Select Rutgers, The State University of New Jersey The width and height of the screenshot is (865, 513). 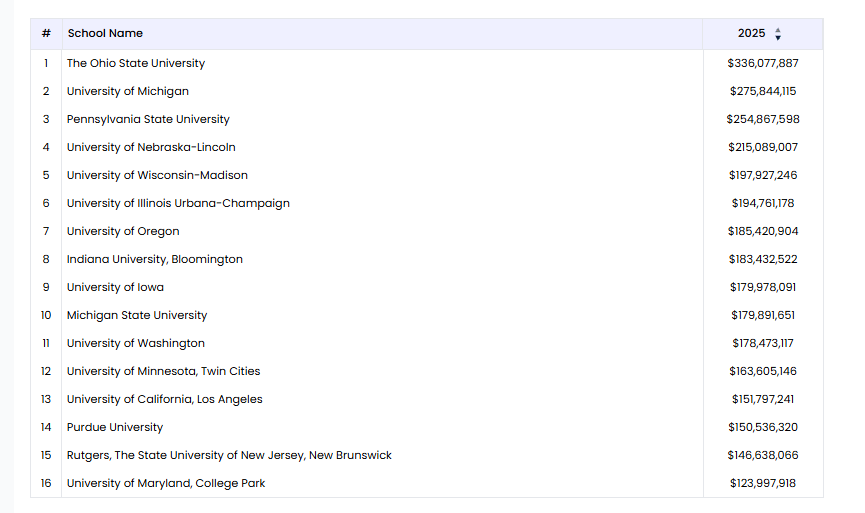(229, 455)
